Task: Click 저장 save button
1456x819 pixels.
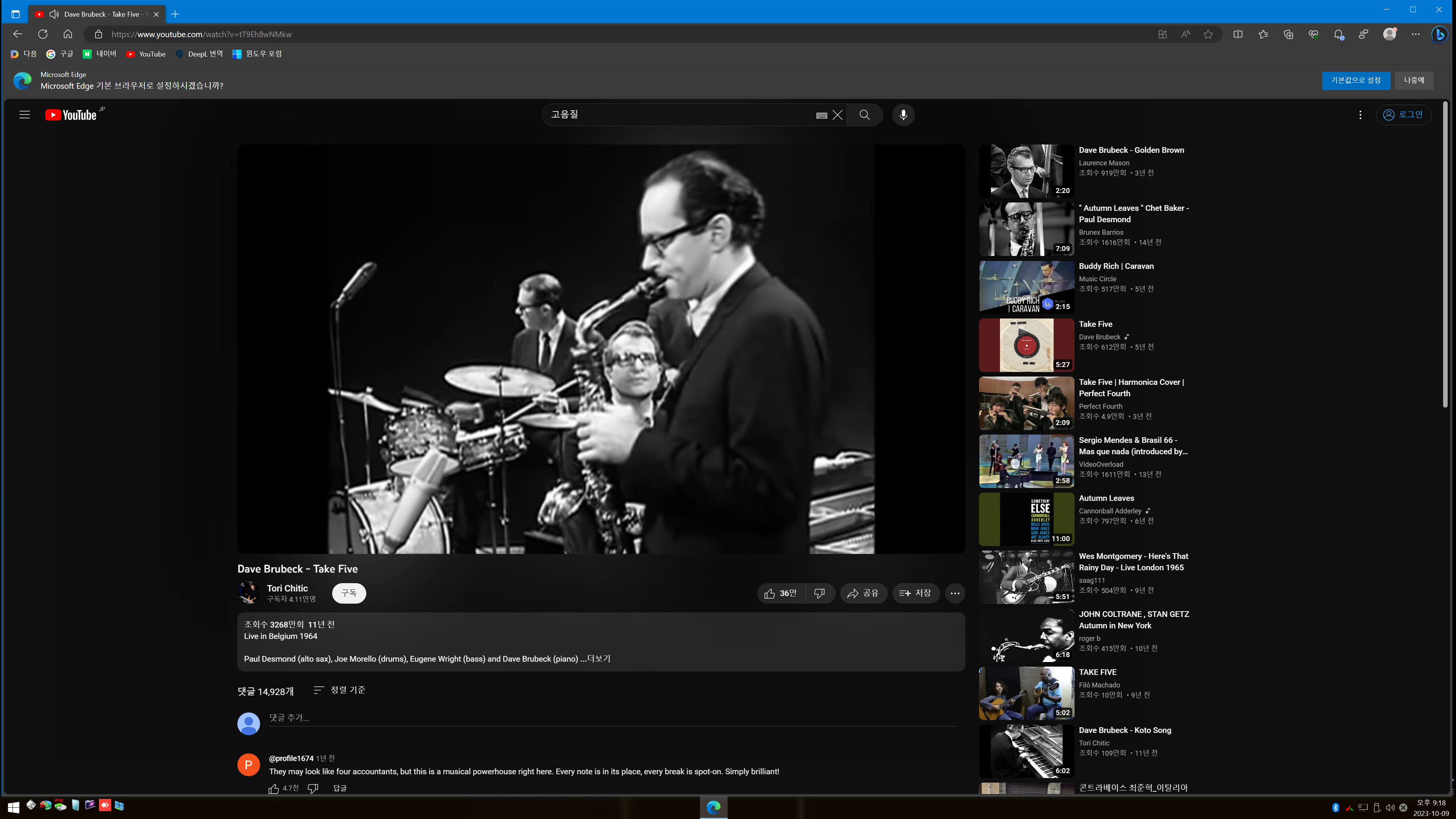Action: (x=916, y=593)
